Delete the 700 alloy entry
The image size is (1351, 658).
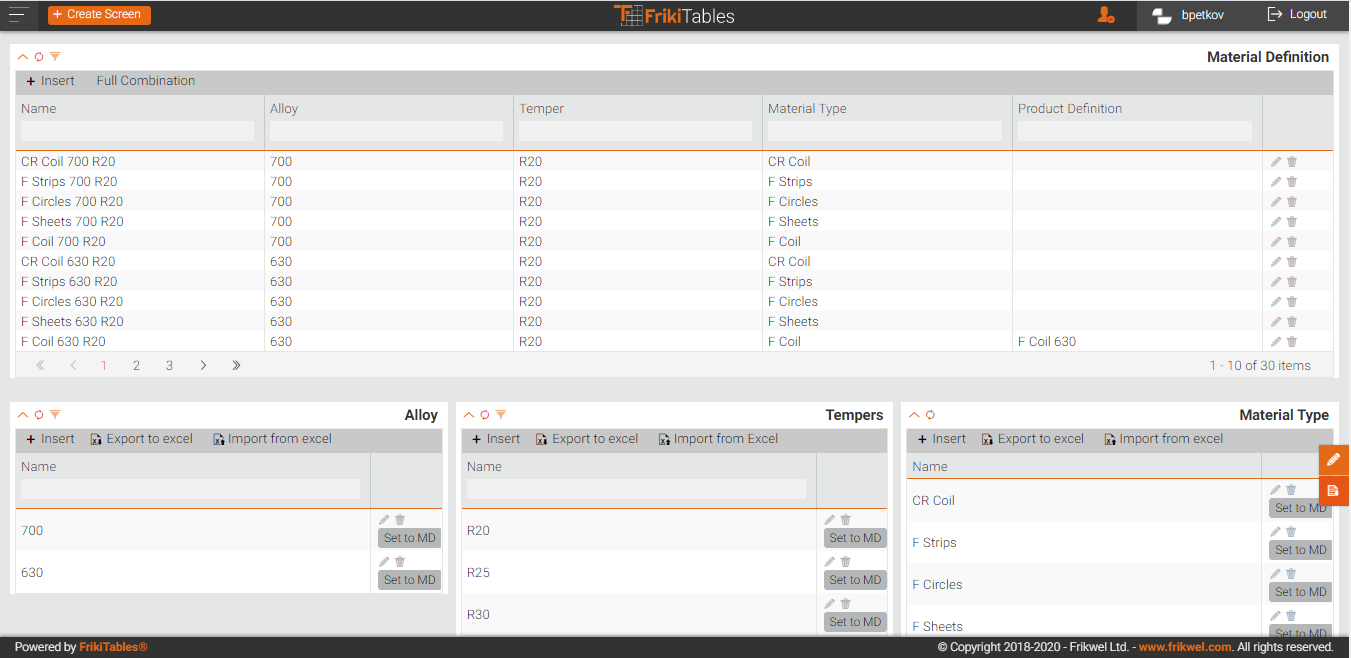click(400, 520)
